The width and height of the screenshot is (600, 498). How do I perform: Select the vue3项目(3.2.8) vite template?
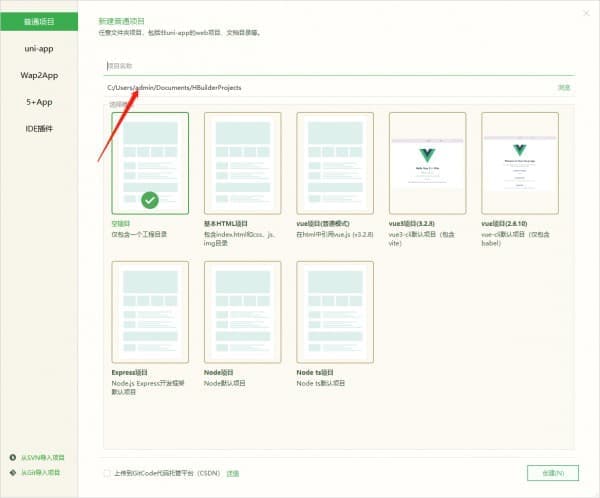[x=427, y=162]
